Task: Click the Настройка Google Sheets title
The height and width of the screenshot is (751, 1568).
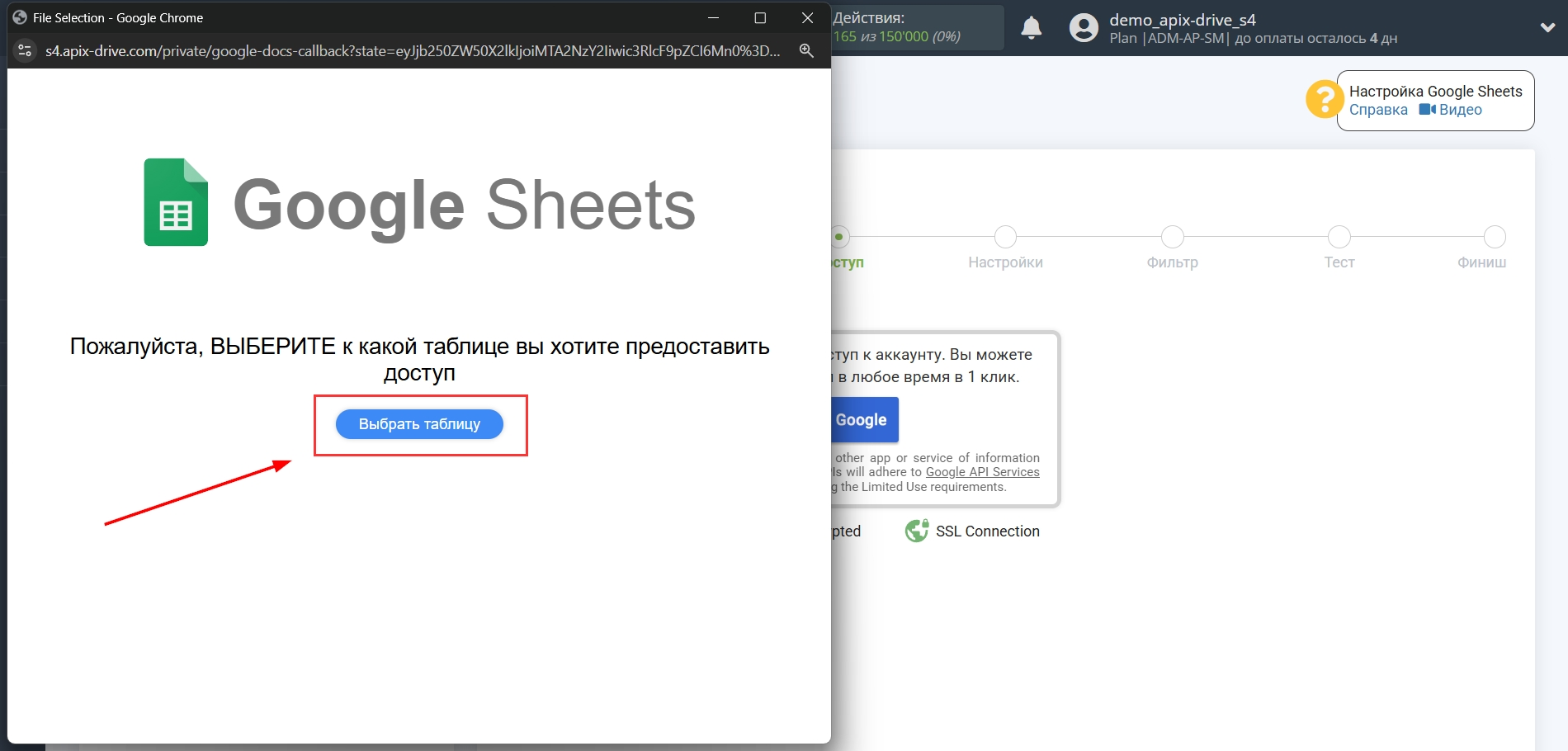Action: [1435, 92]
